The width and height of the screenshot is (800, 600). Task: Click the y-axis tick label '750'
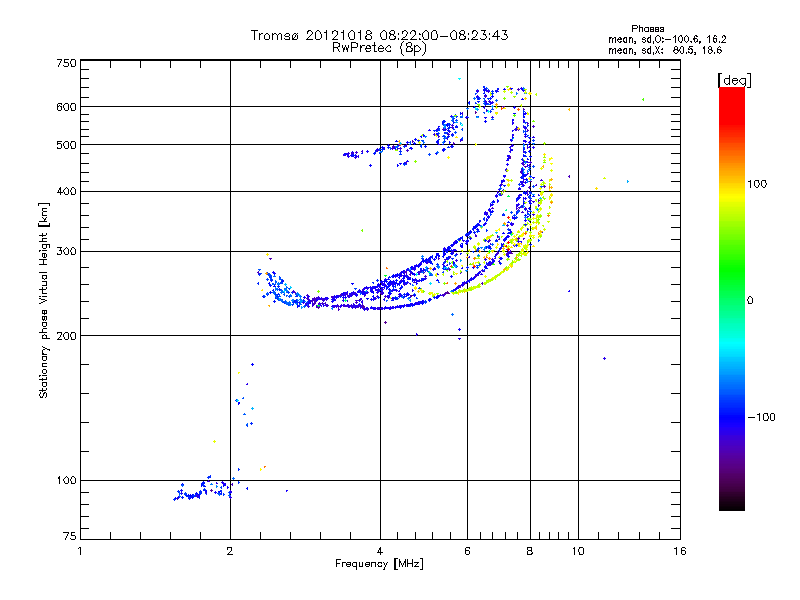[67, 63]
